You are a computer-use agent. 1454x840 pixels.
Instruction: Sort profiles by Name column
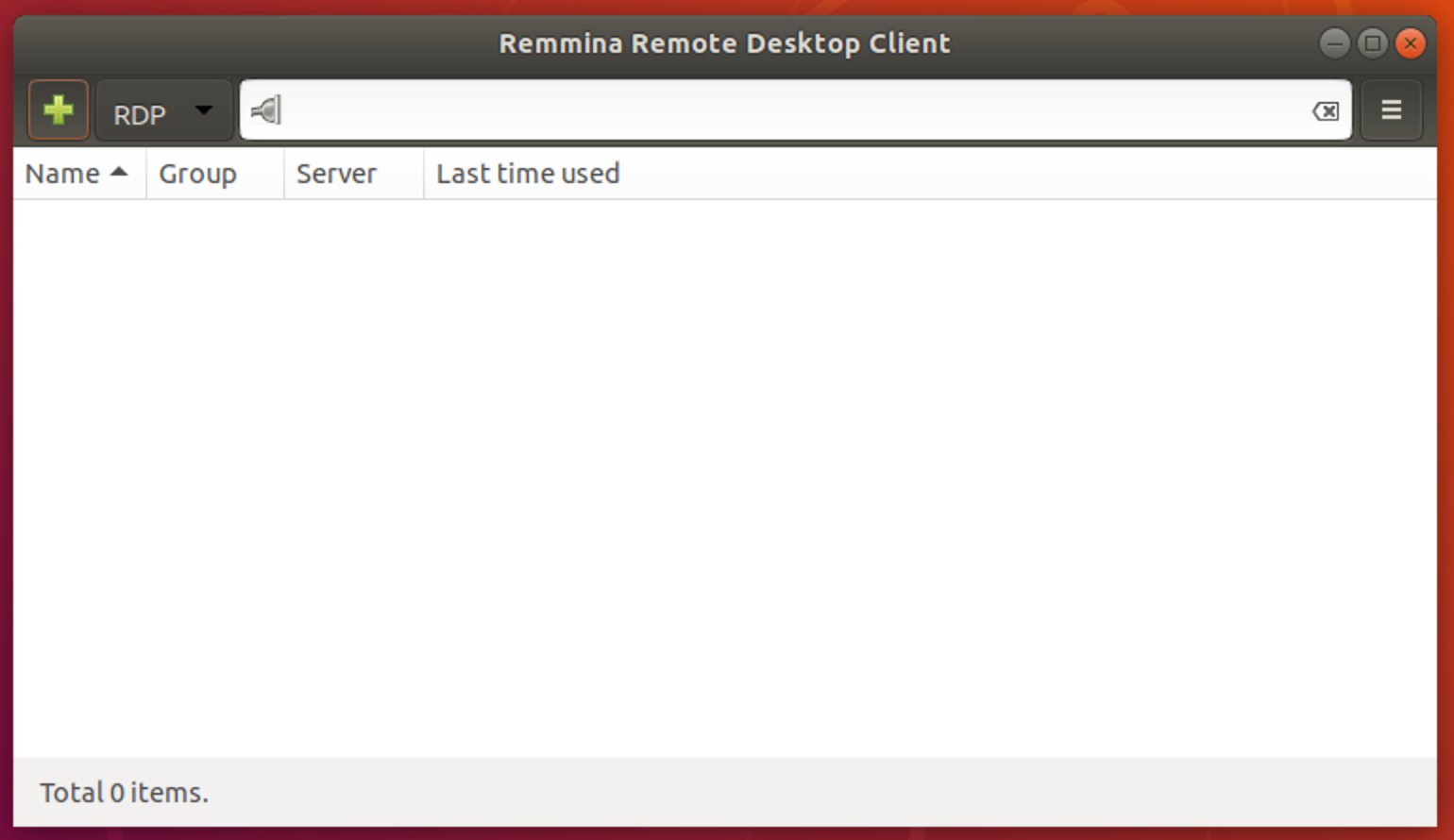(x=79, y=174)
